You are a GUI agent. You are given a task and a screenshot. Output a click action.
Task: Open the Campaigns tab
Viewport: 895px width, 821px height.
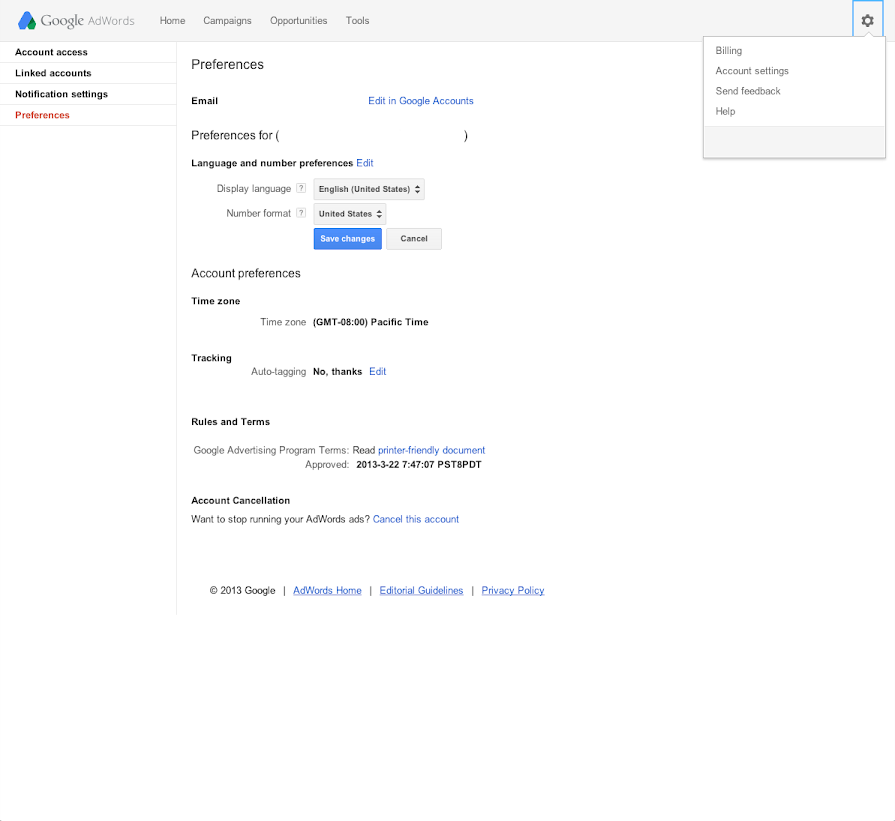click(x=227, y=21)
